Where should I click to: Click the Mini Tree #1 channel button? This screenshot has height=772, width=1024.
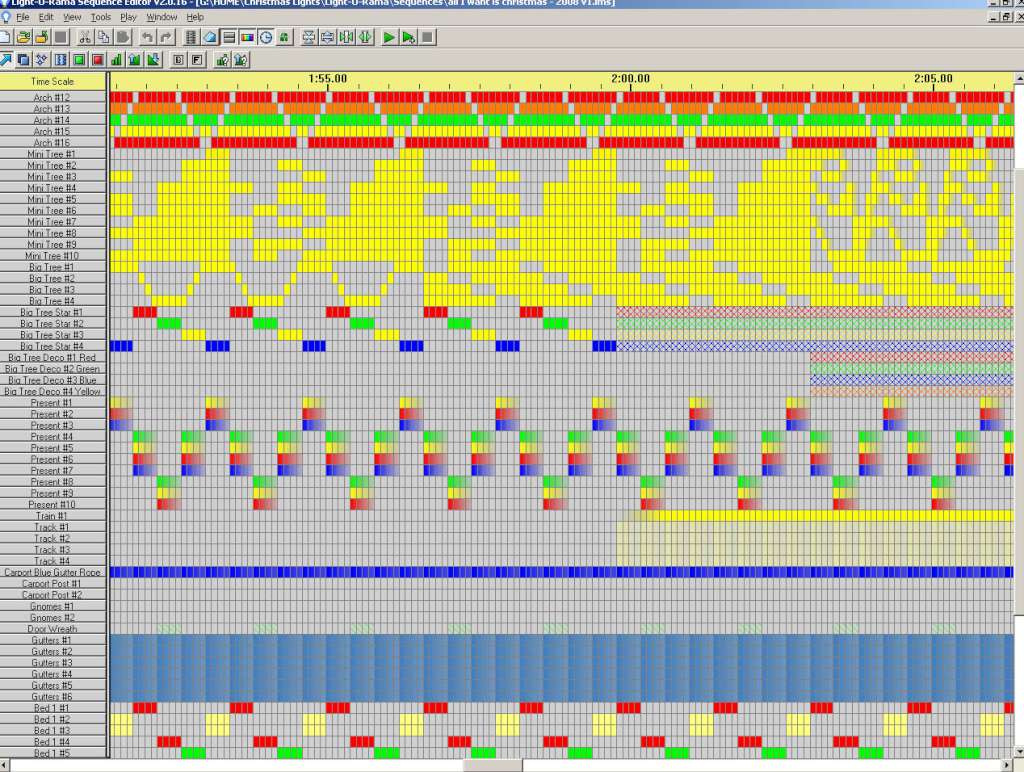click(x=52, y=154)
